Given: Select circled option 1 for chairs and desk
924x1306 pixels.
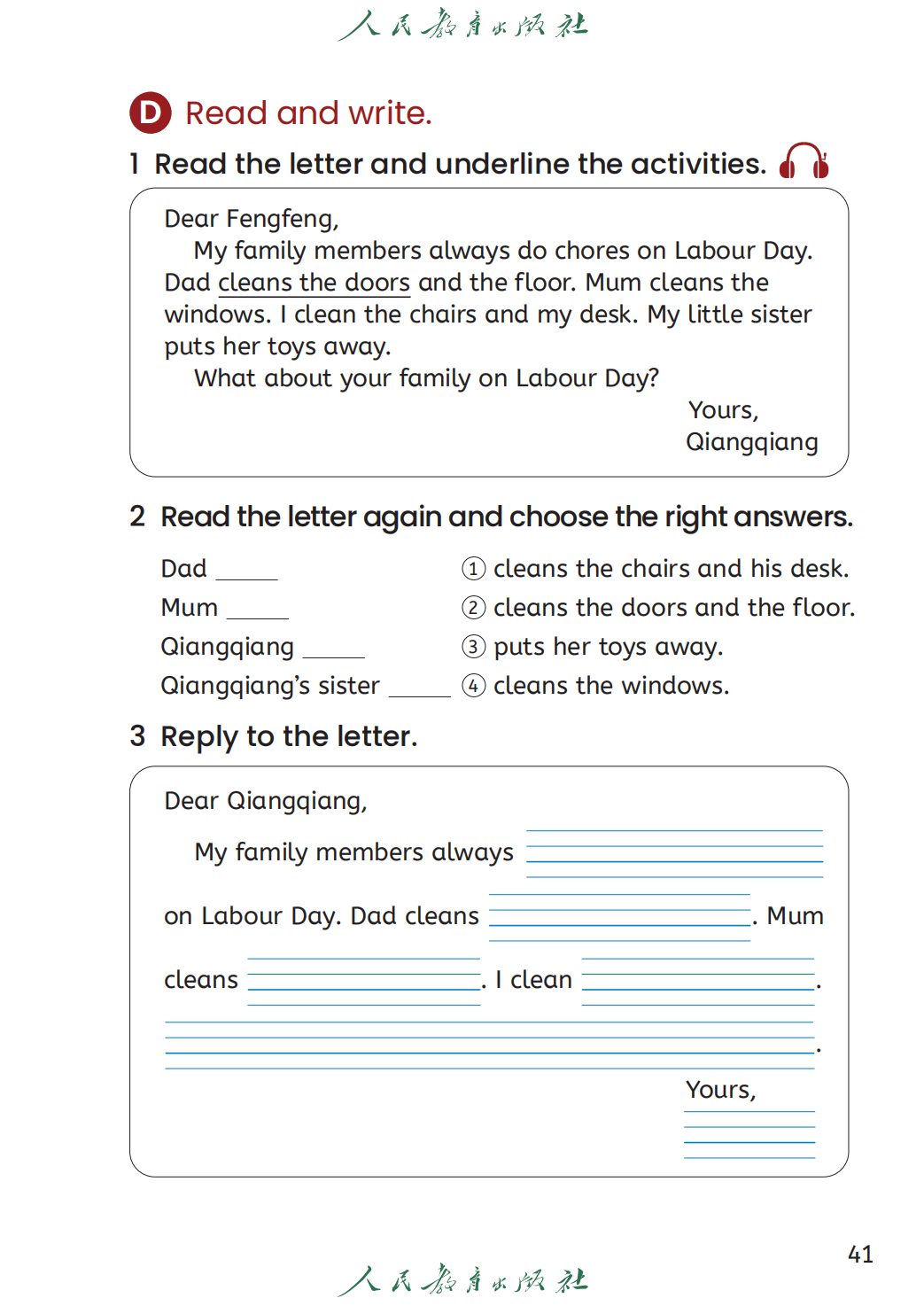Looking at the screenshot, I should click(474, 569).
